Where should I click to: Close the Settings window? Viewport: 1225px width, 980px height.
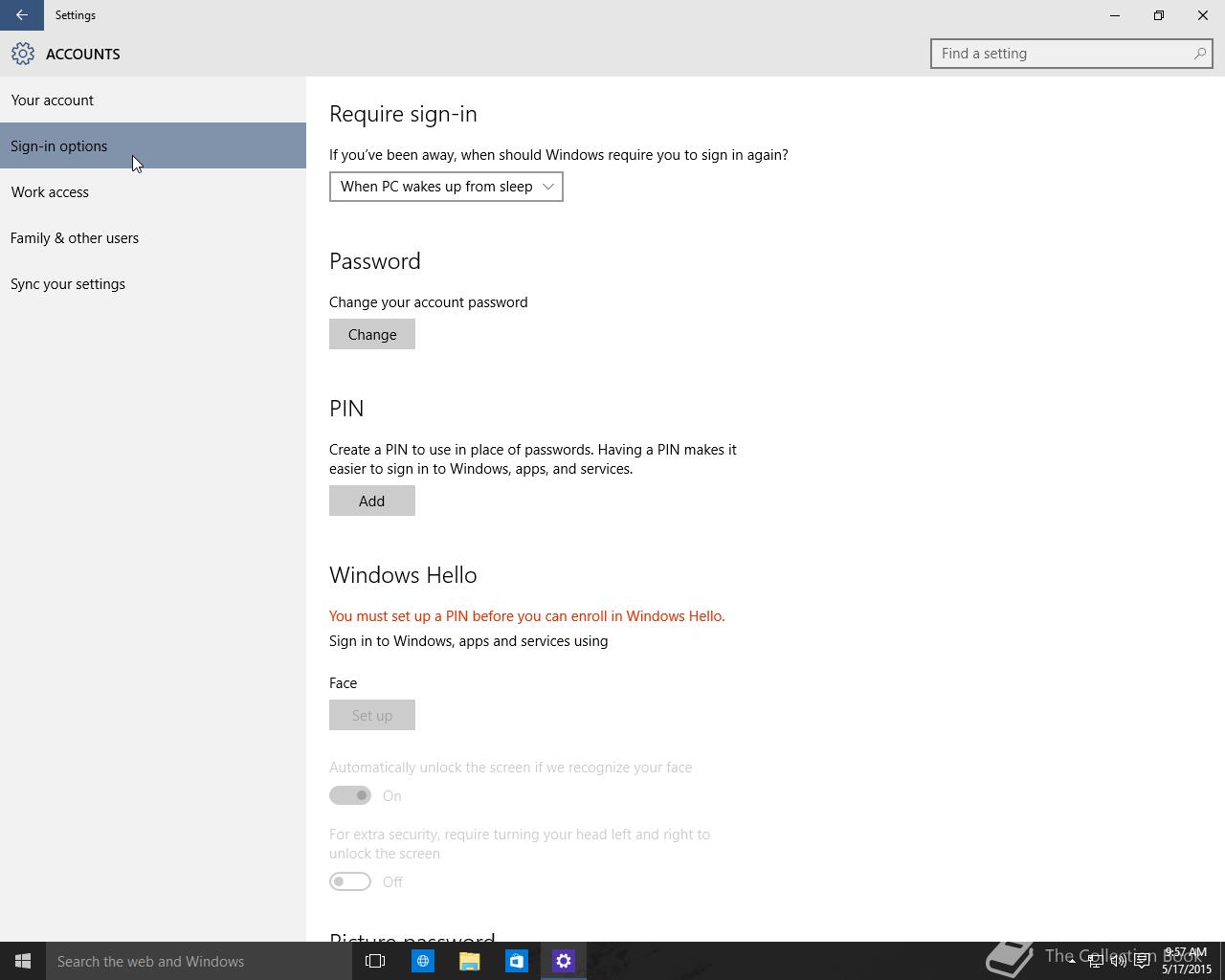tap(1203, 15)
